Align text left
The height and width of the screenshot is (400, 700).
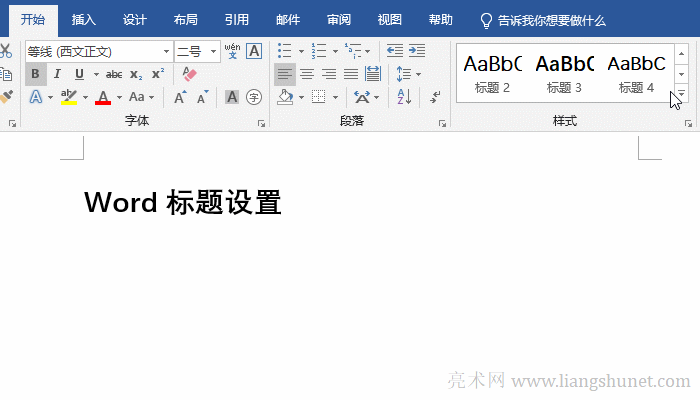point(285,74)
